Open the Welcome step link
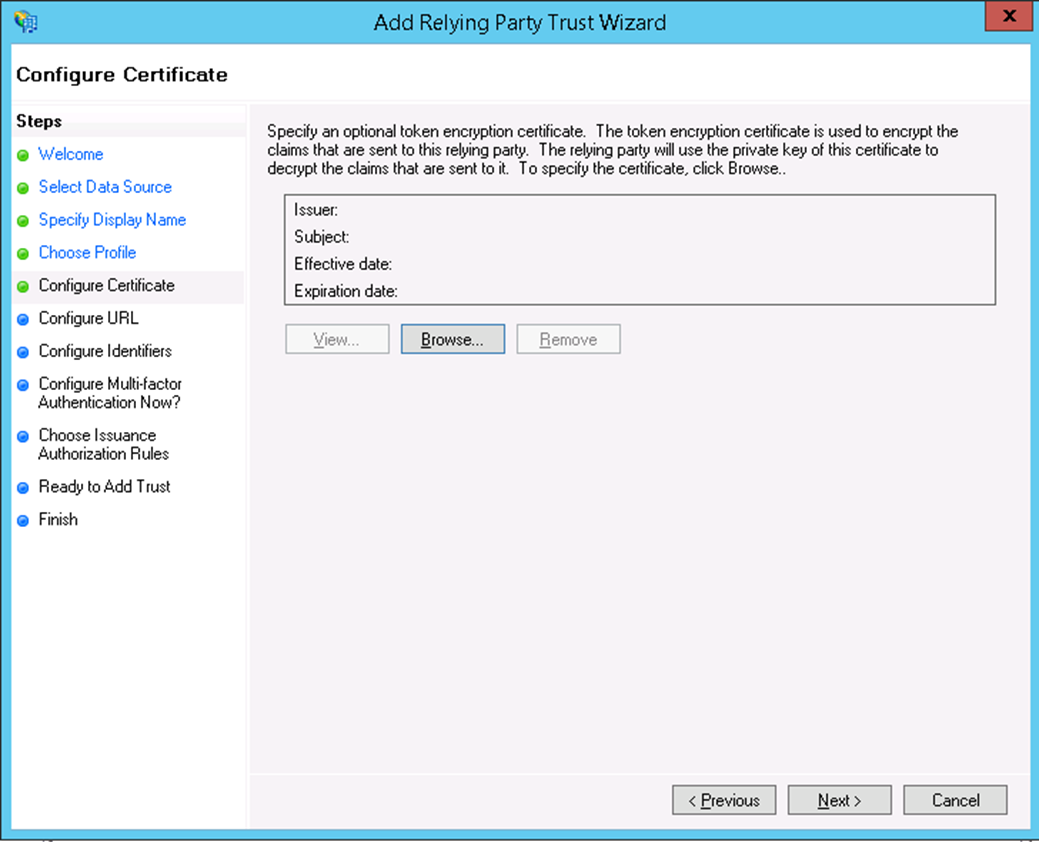Viewport: 1039px width, 842px height. pyautogui.click(x=70, y=154)
